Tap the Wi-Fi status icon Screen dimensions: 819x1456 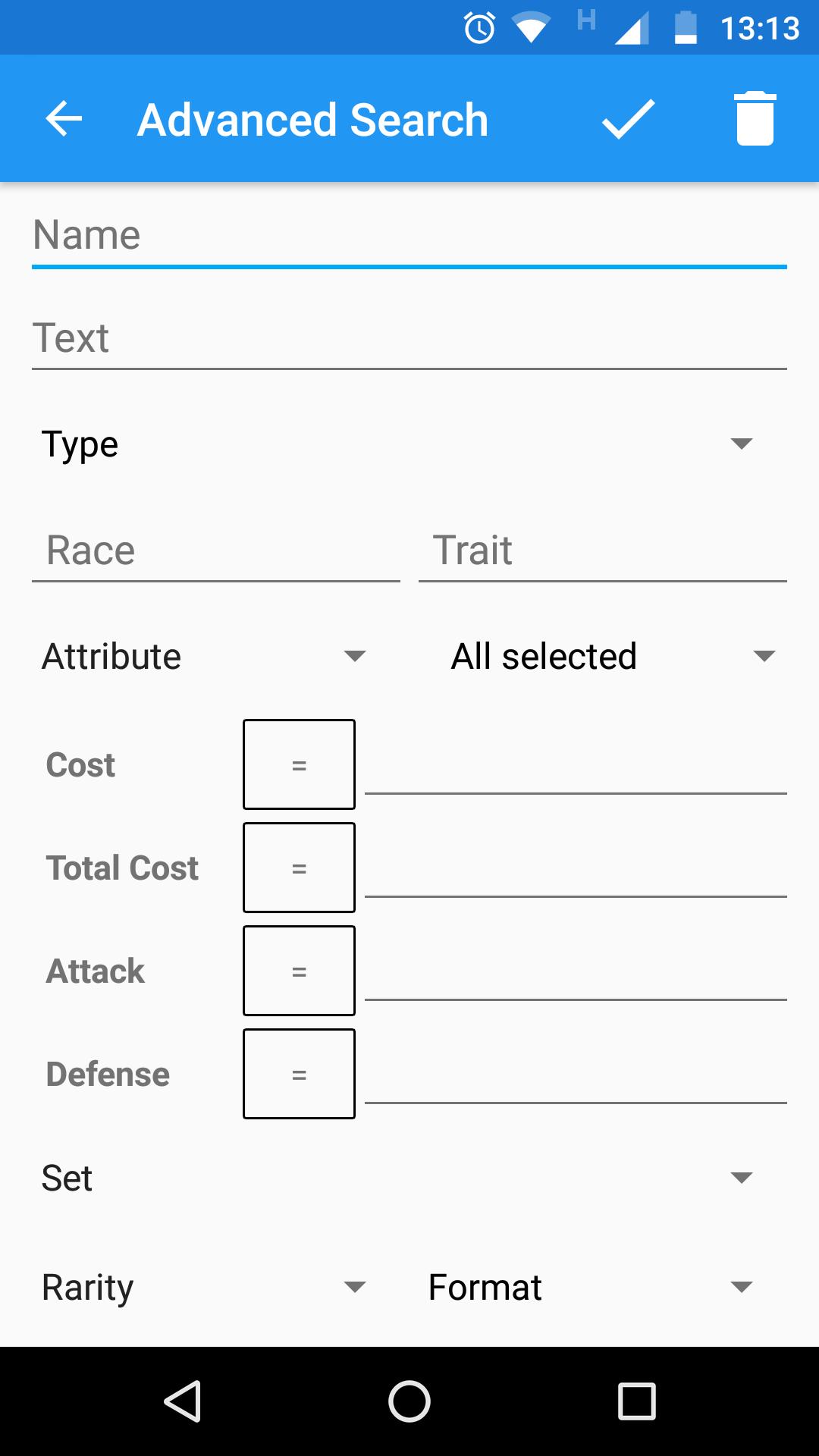click(531, 29)
